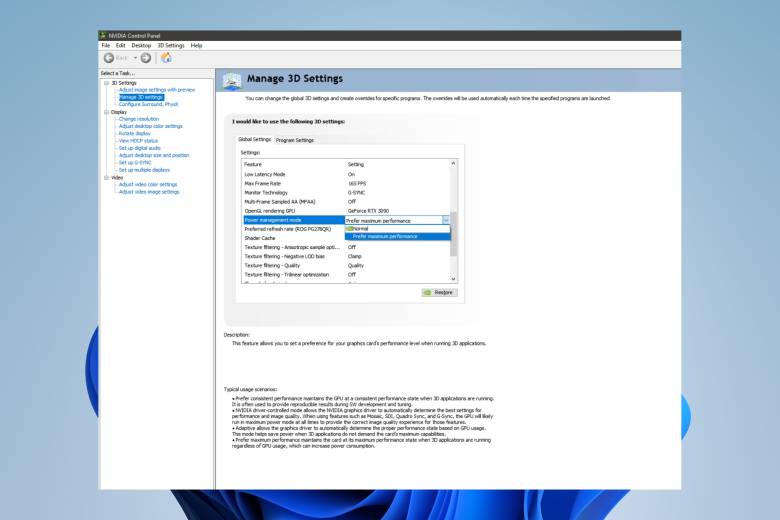Click the Back arrow icon in toolbar

(108, 58)
